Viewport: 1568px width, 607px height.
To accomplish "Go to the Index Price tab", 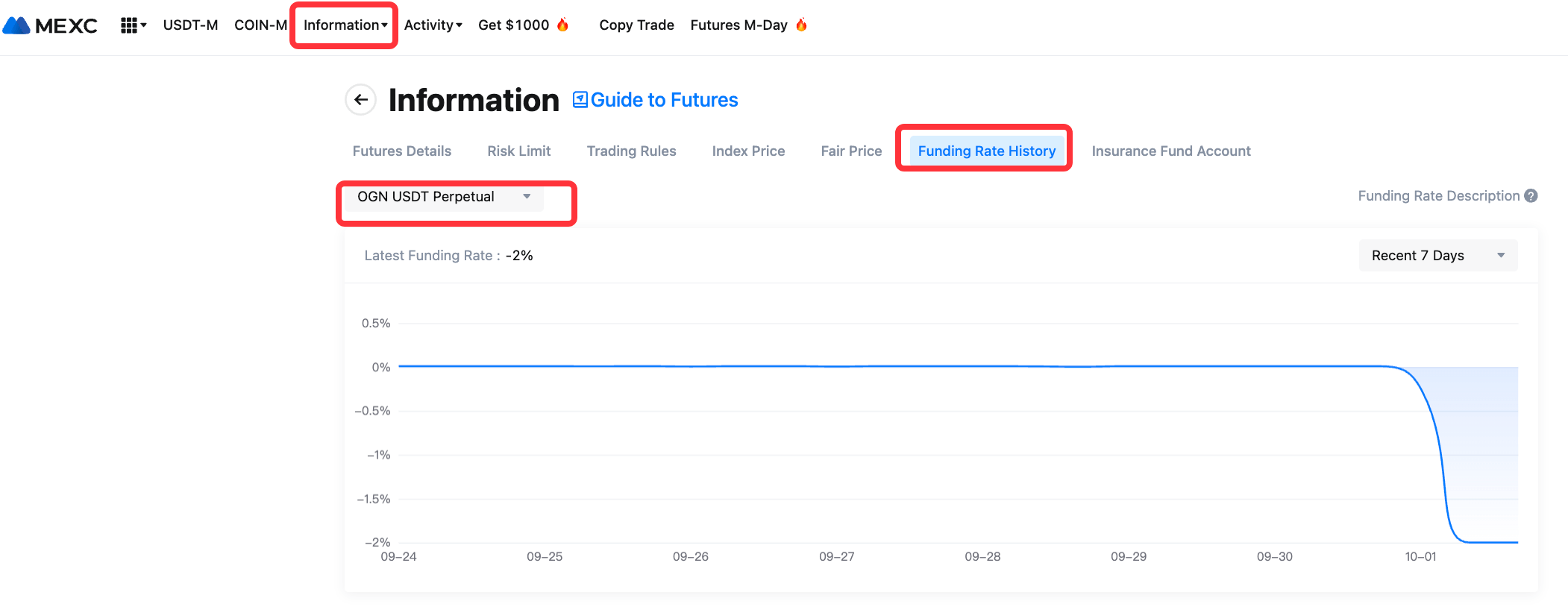I will 748,151.
